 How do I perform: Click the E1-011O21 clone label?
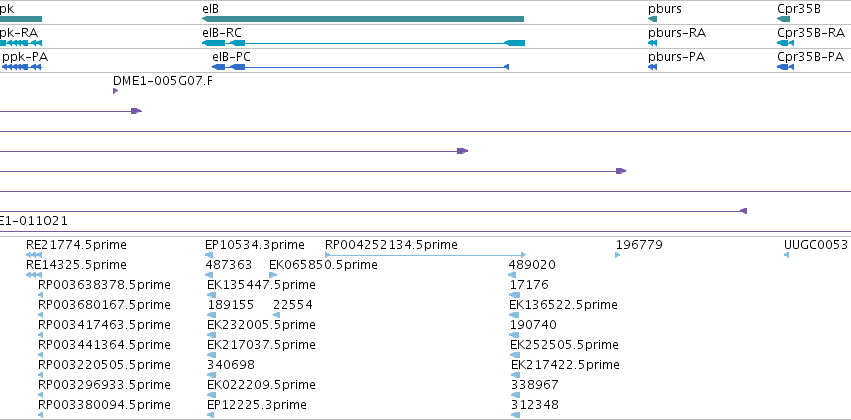click(34, 221)
